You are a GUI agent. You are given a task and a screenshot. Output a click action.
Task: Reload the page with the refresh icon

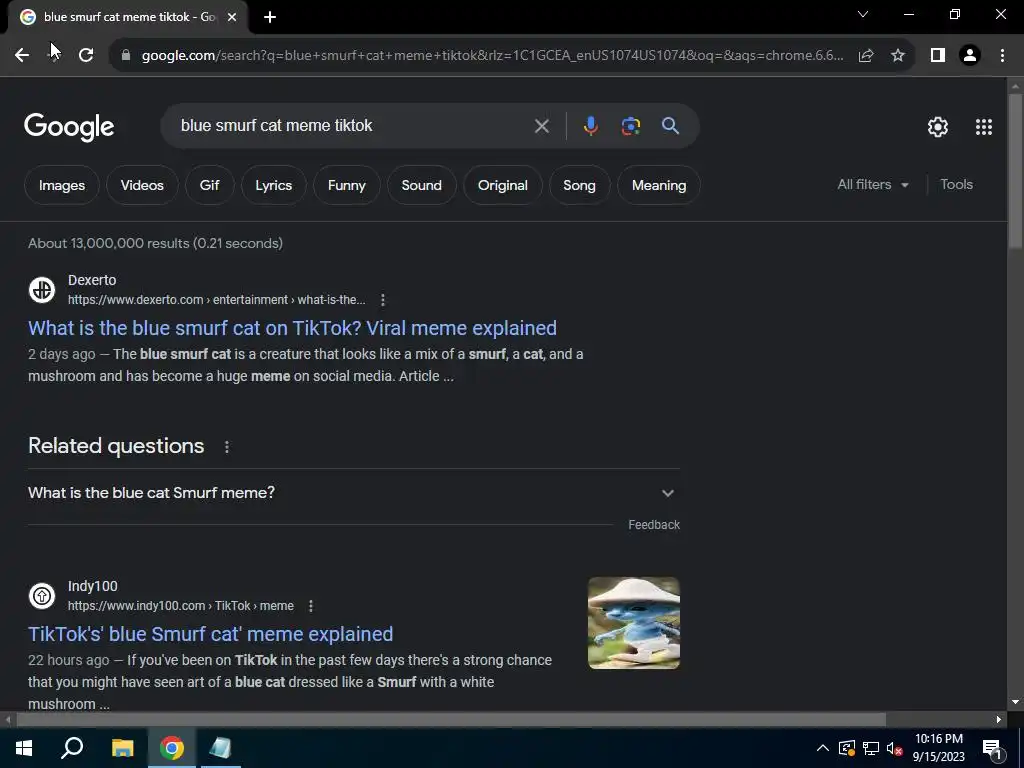[x=86, y=56]
